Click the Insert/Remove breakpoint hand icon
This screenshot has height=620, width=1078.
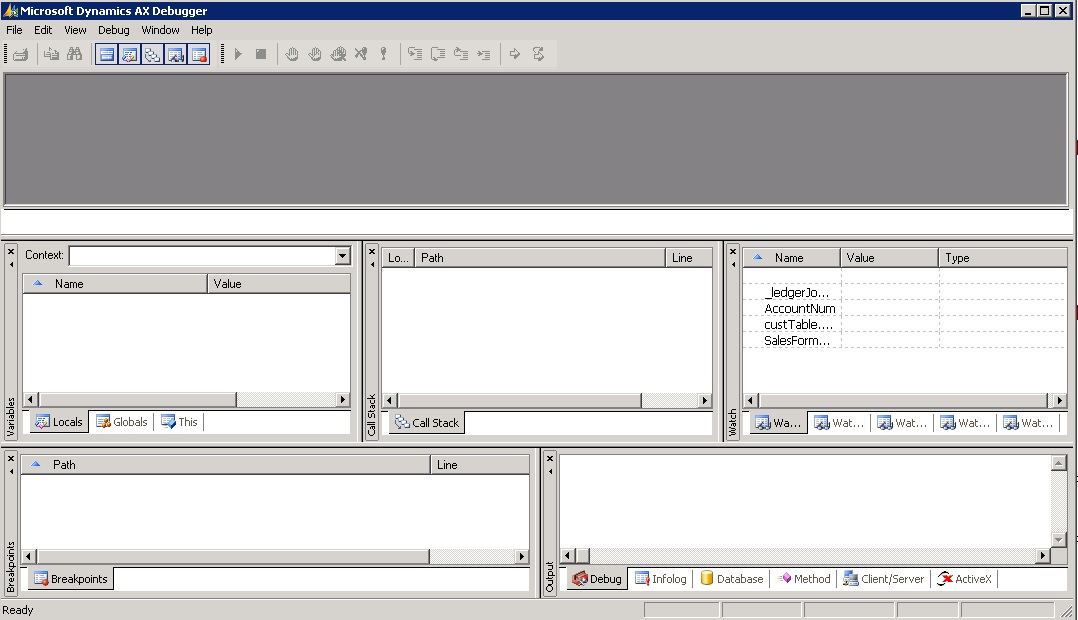tap(292, 54)
